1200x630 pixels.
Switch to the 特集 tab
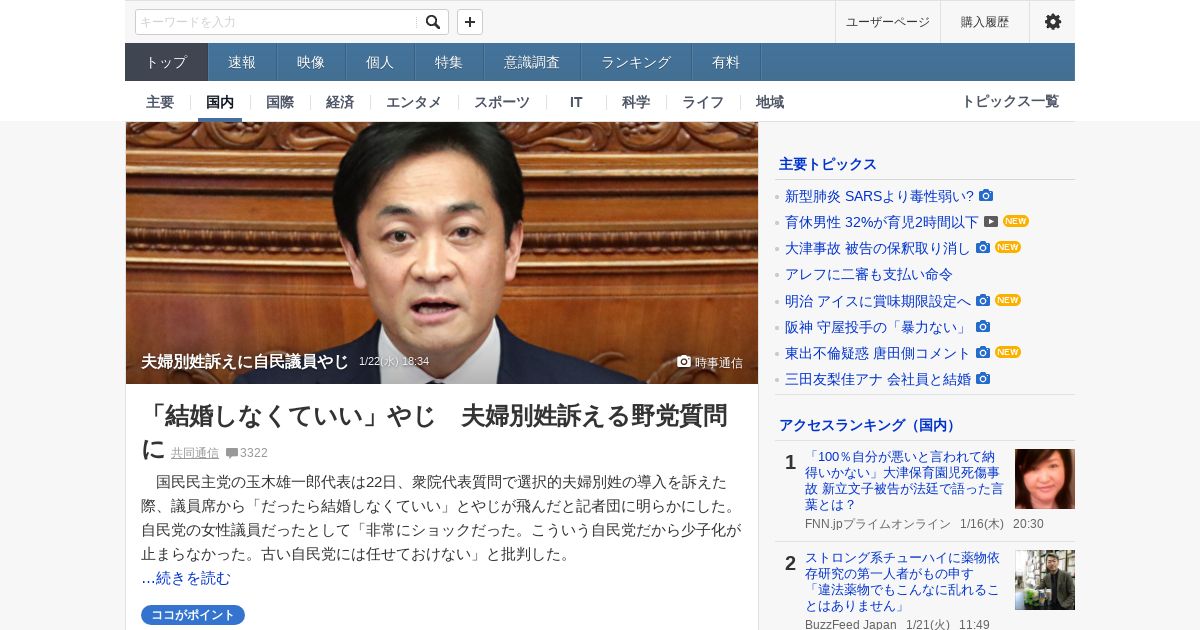pos(449,62)
